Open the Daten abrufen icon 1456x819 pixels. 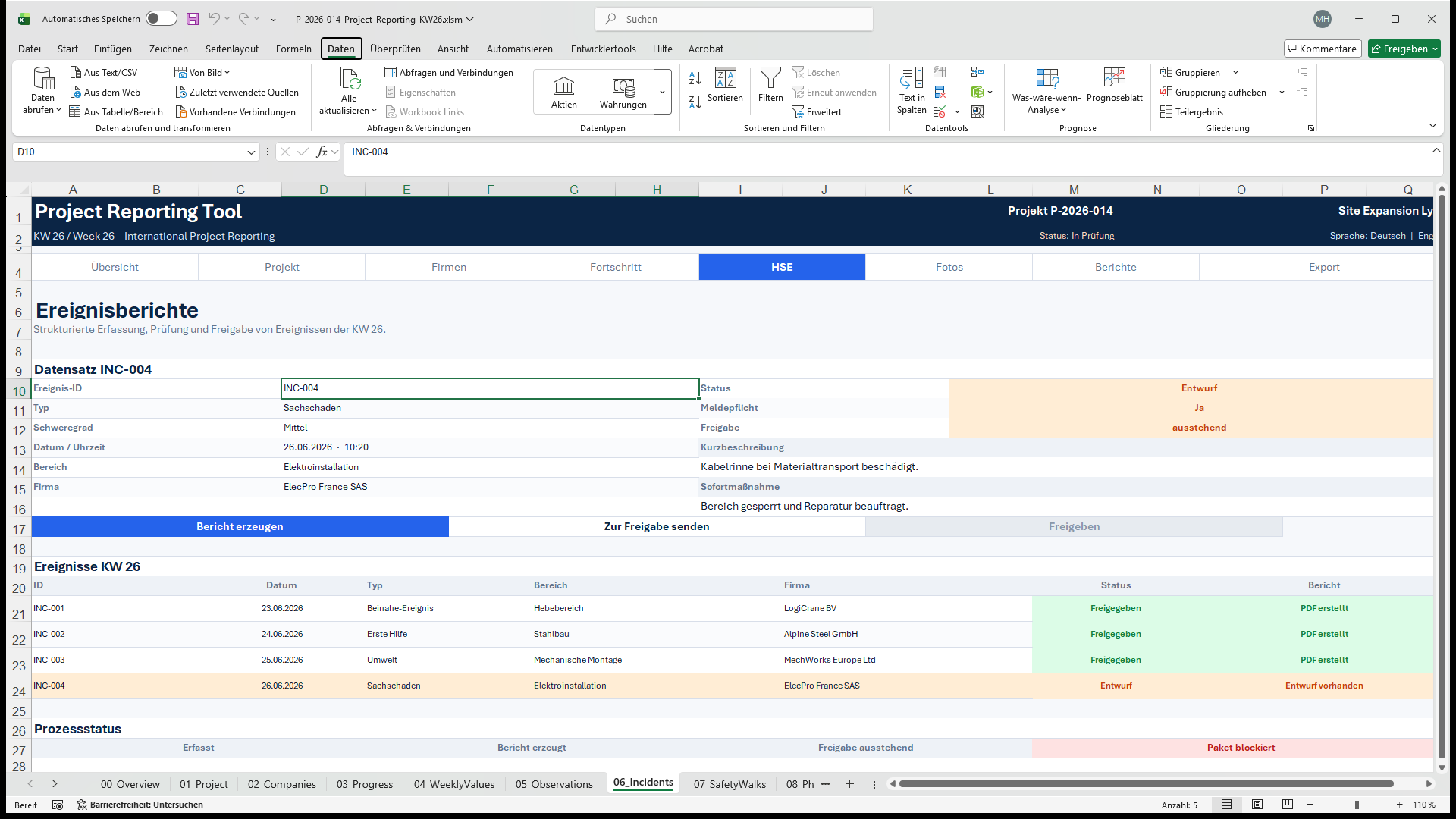pyautogui.click(x=43, y=78)
